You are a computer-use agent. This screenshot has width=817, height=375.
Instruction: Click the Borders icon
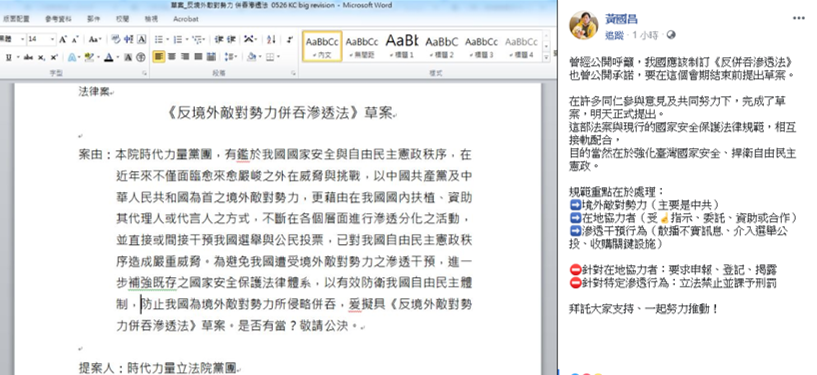[270, 56]
